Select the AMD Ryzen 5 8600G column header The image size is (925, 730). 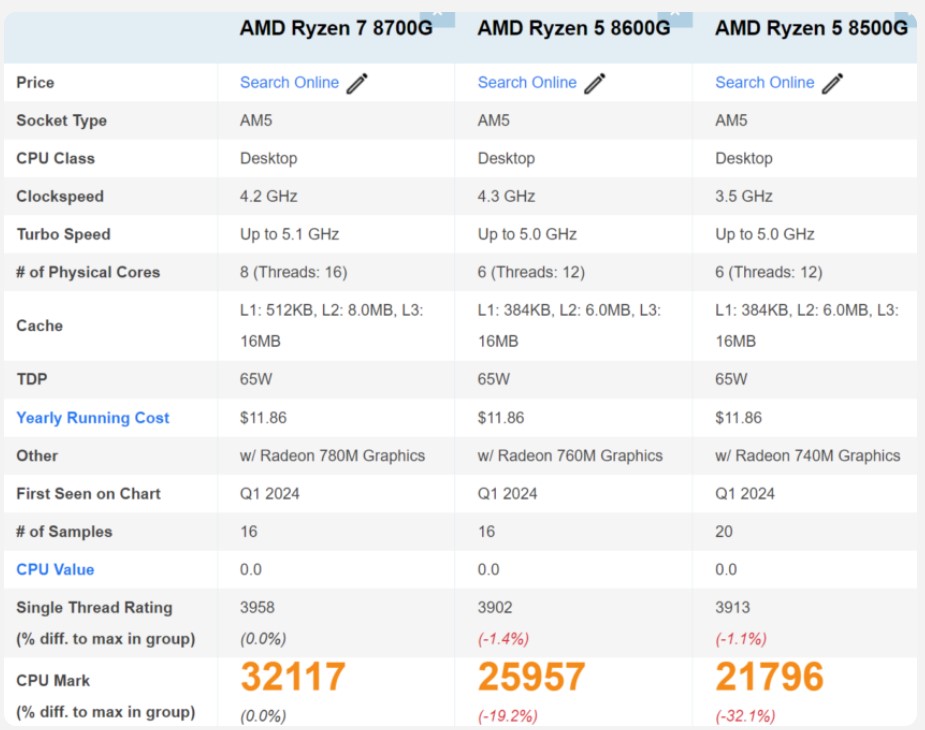[x=573, y=28]
